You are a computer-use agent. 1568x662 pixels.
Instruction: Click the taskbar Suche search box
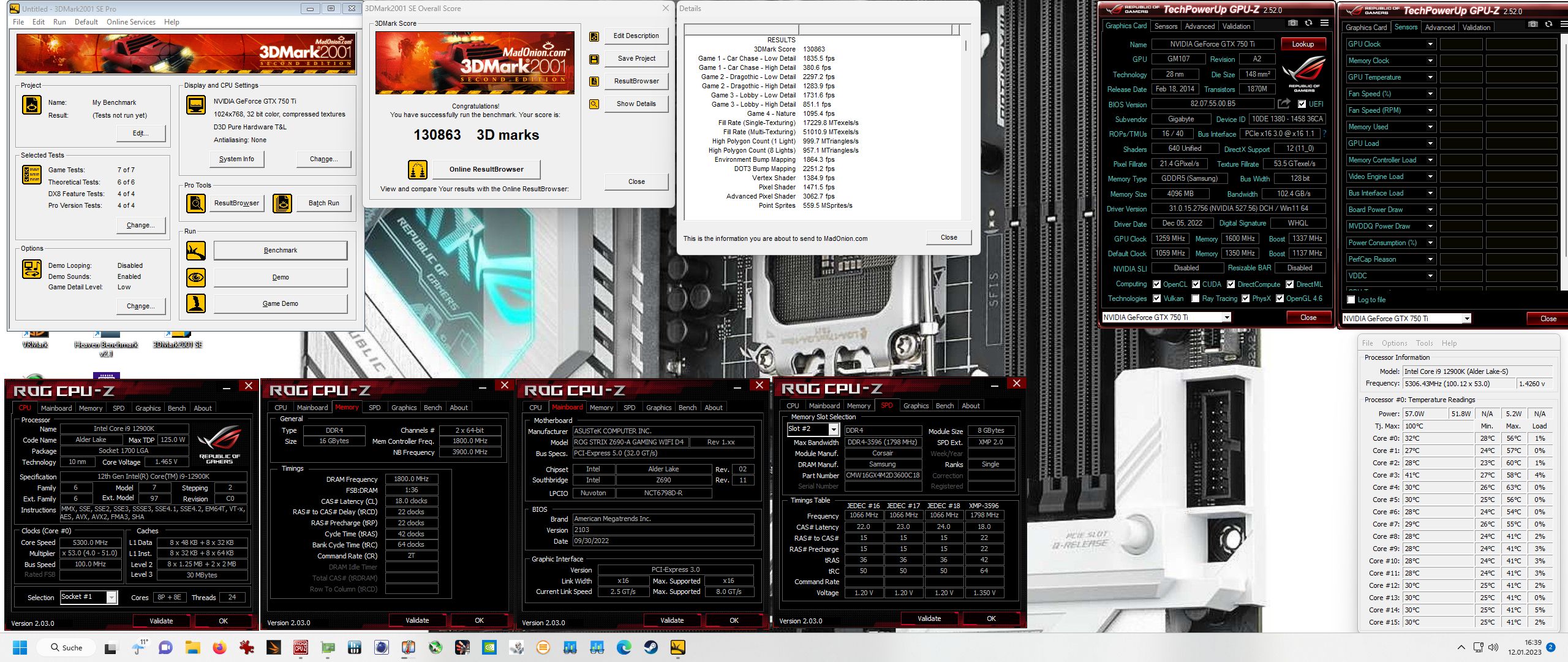[x=67, y=648]
